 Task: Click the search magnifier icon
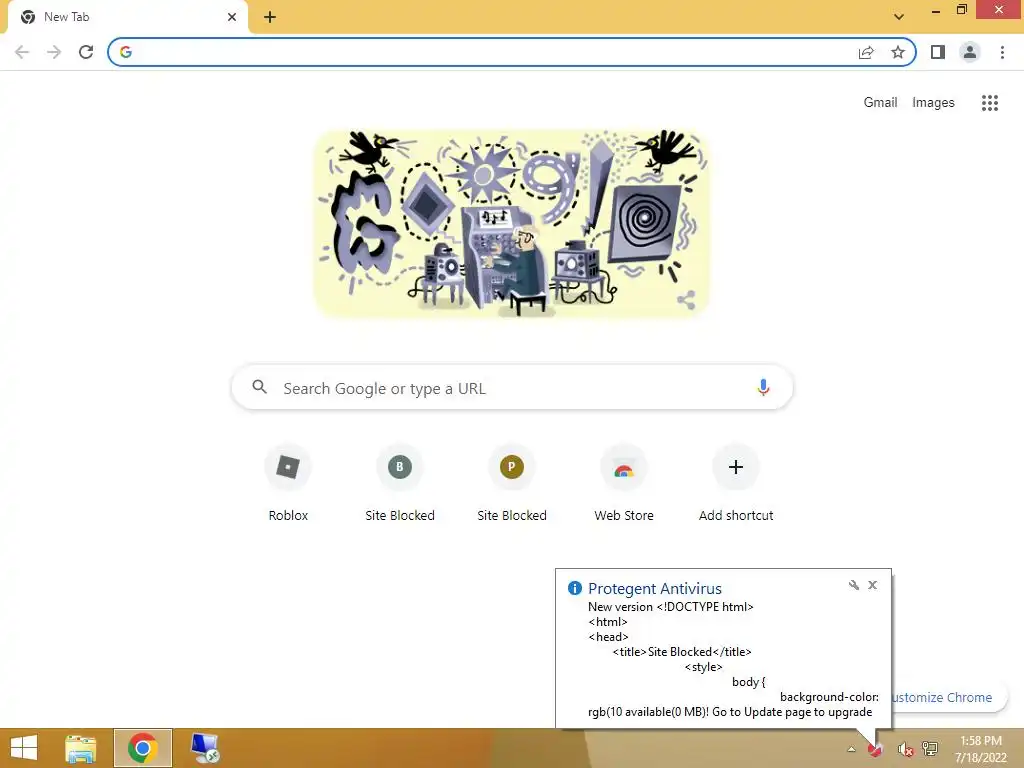[259, 387]
